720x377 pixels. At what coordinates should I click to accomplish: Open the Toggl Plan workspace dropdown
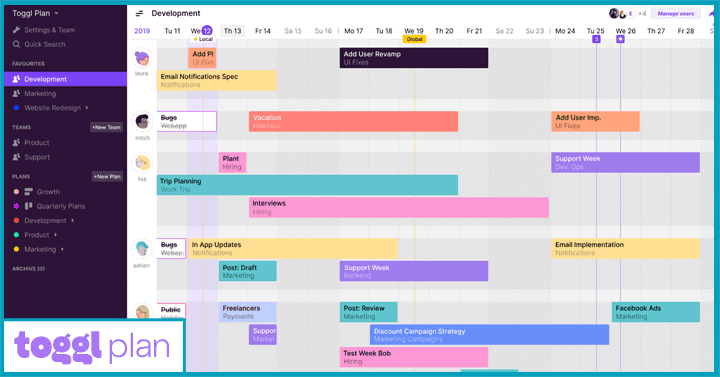(35, 13)
